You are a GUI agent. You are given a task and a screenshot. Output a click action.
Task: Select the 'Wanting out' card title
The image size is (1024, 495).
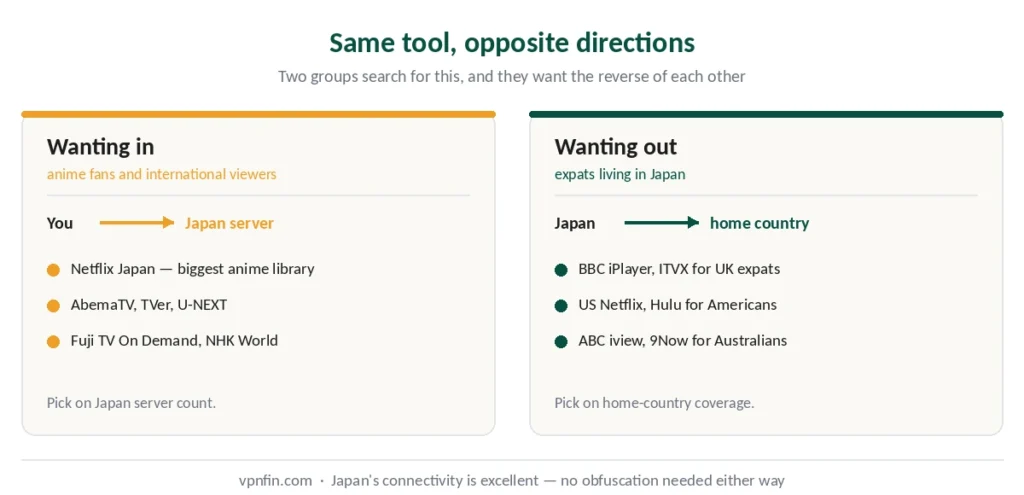coord(615,146)
